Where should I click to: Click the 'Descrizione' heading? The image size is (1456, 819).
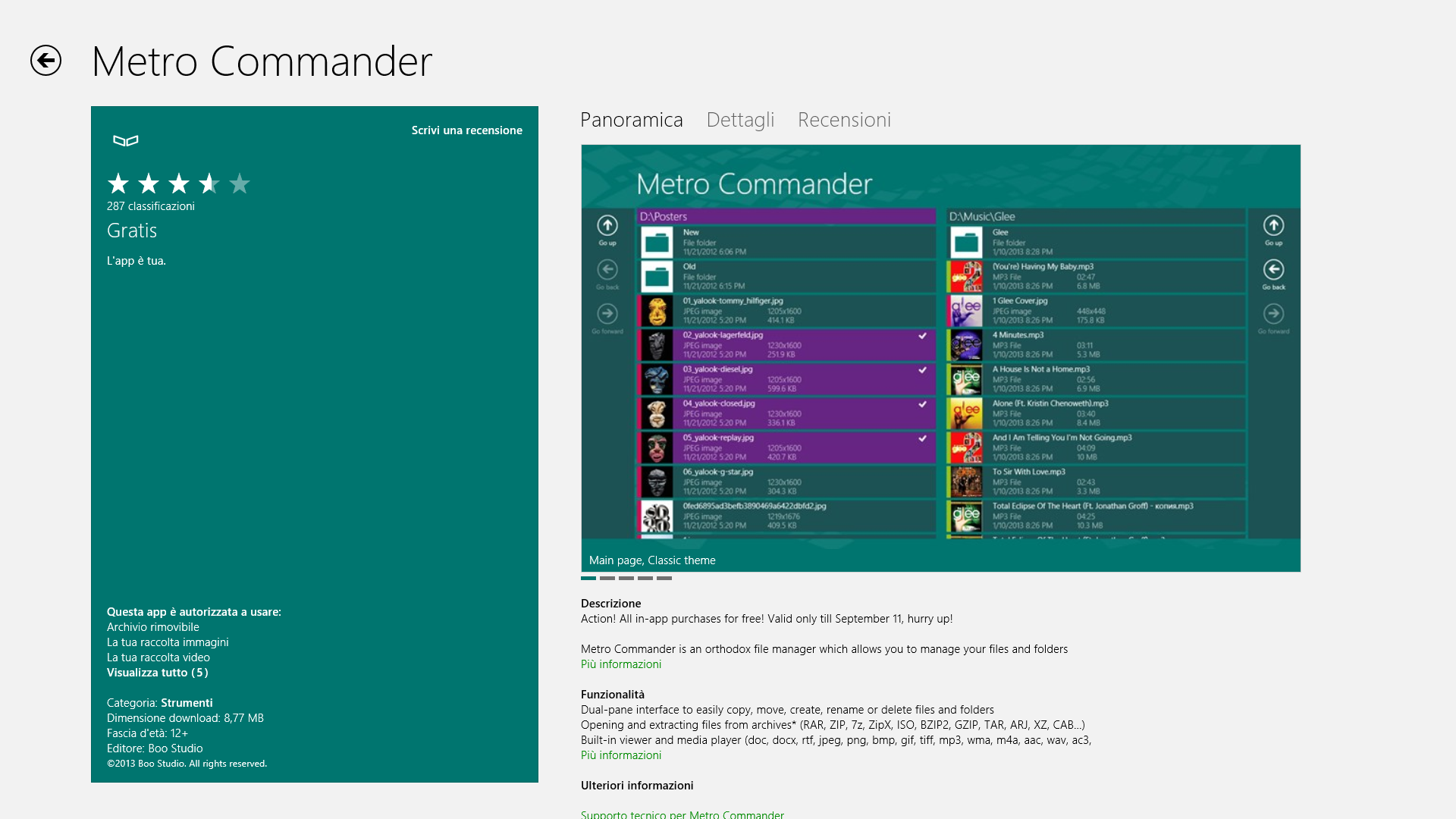click(611, 604)
